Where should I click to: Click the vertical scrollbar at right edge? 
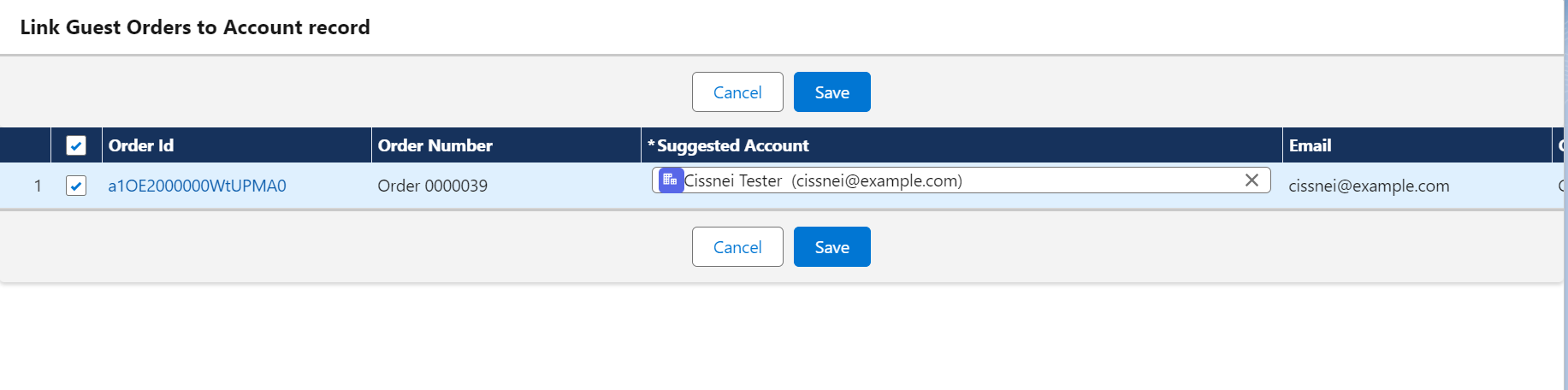pos(1565,171)
